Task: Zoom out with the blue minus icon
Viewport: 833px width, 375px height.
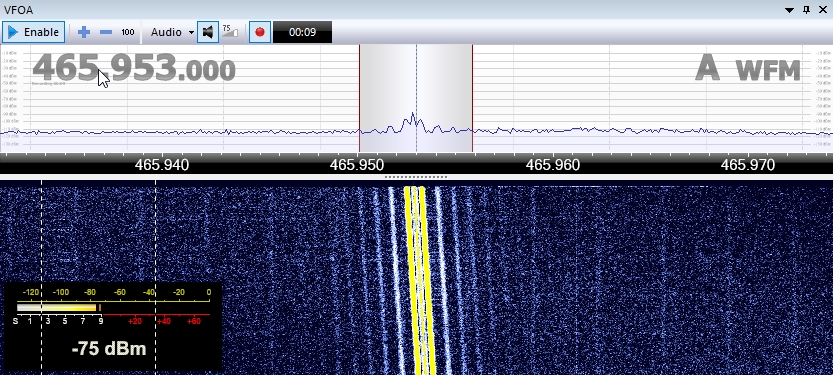Action: (106, 32)
